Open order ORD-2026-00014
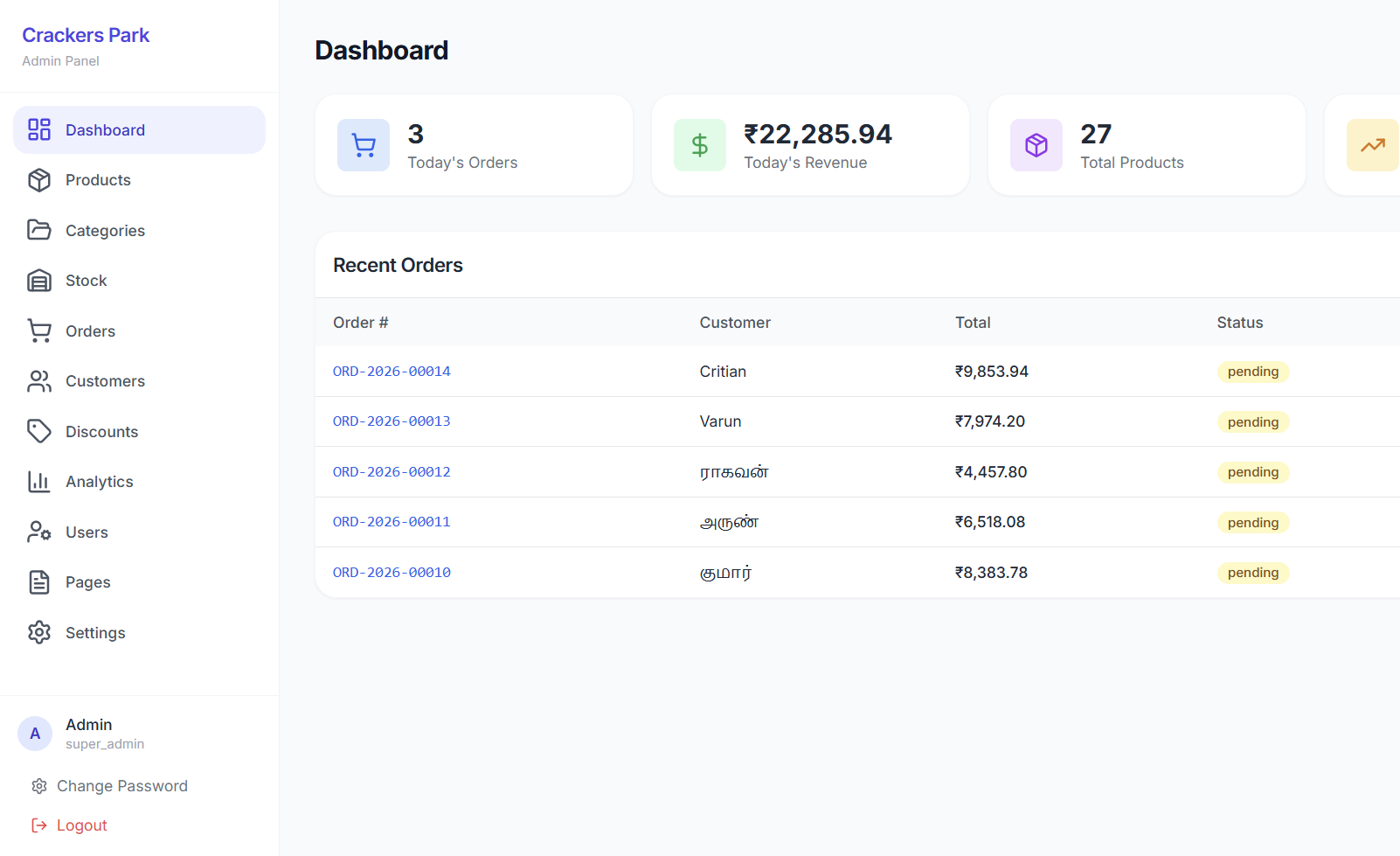 (x=392, y=372)
